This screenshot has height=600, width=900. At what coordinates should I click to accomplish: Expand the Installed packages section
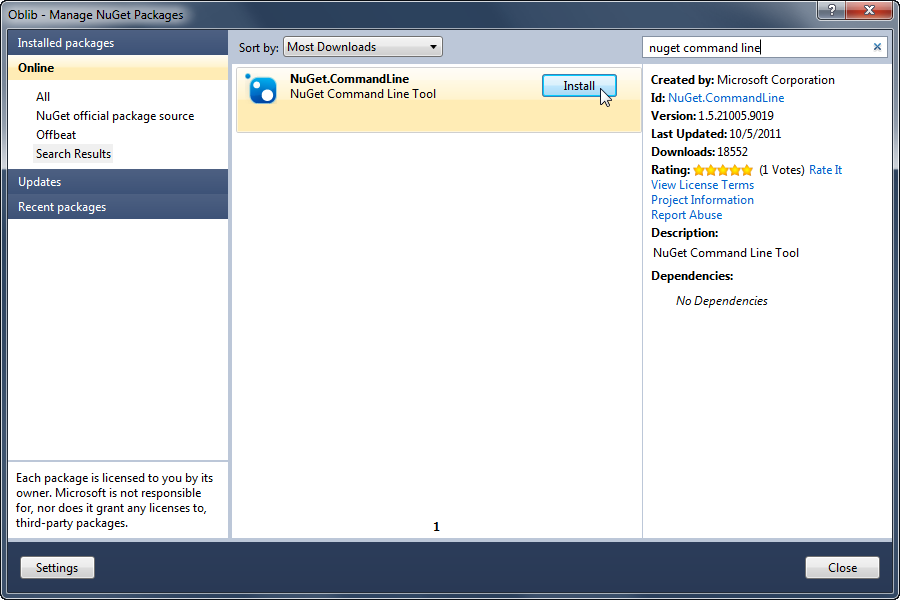(118, 43)
